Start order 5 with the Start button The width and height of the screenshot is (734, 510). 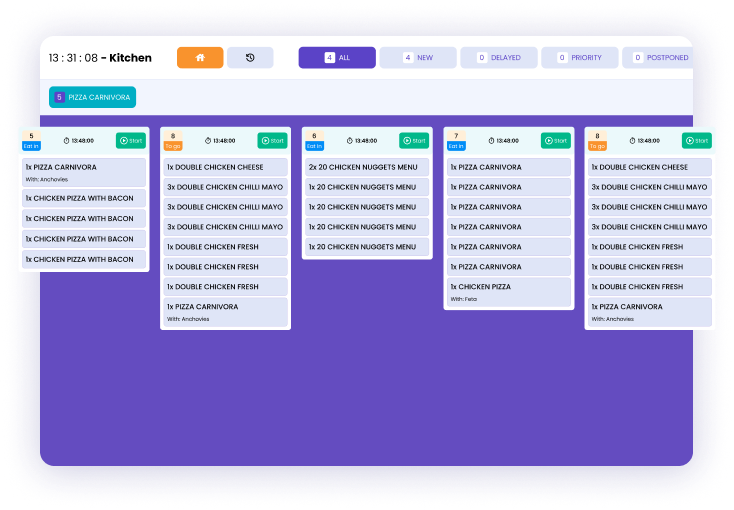[x=130, y=141]
